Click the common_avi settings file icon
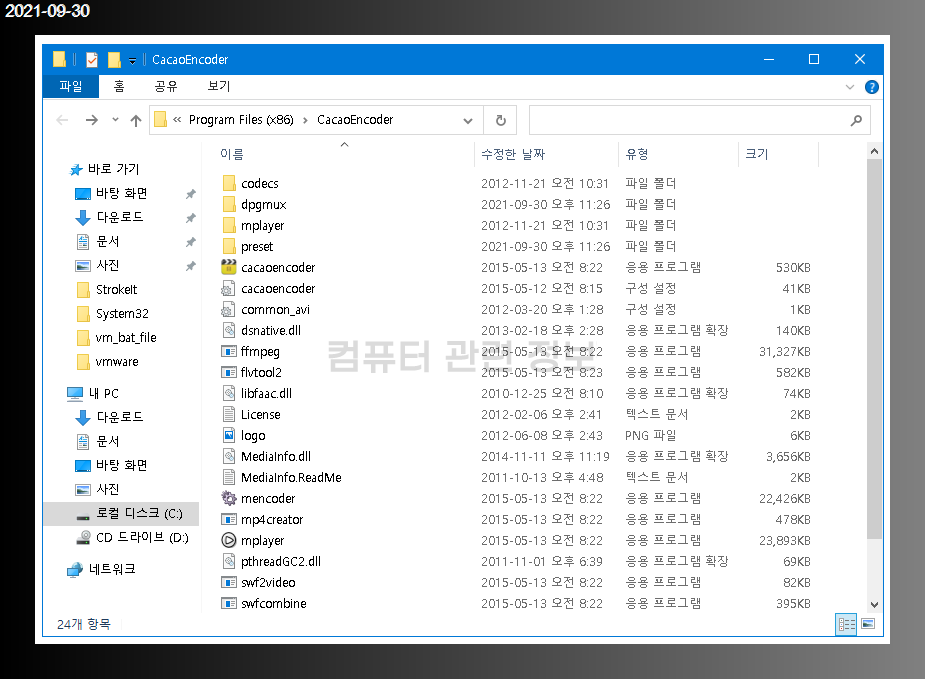Screen dimensions: 925x679 228,309
